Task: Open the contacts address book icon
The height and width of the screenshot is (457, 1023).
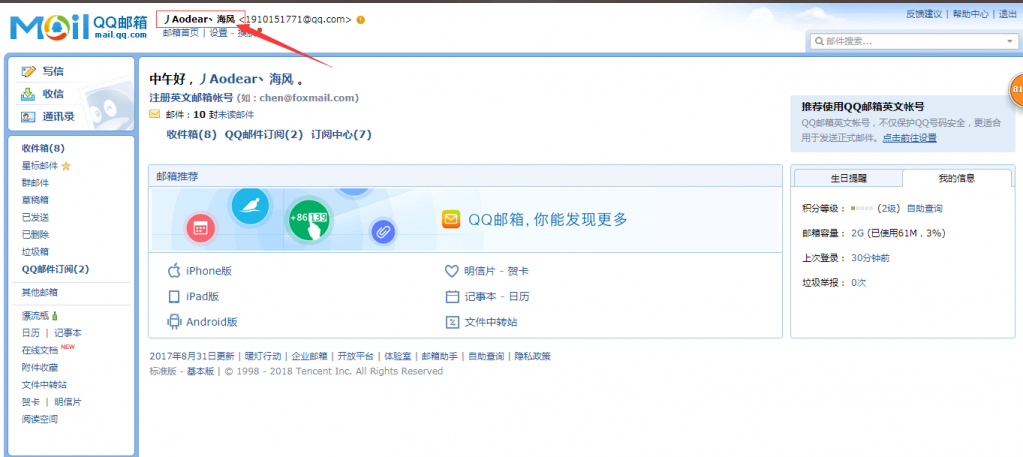Action: point(28,117)
